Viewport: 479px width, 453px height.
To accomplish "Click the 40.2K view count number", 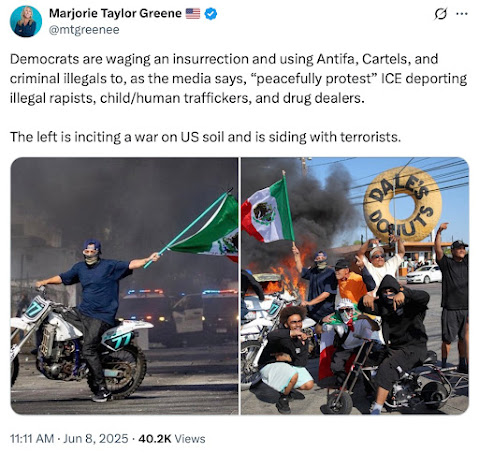I will point(155,438).
